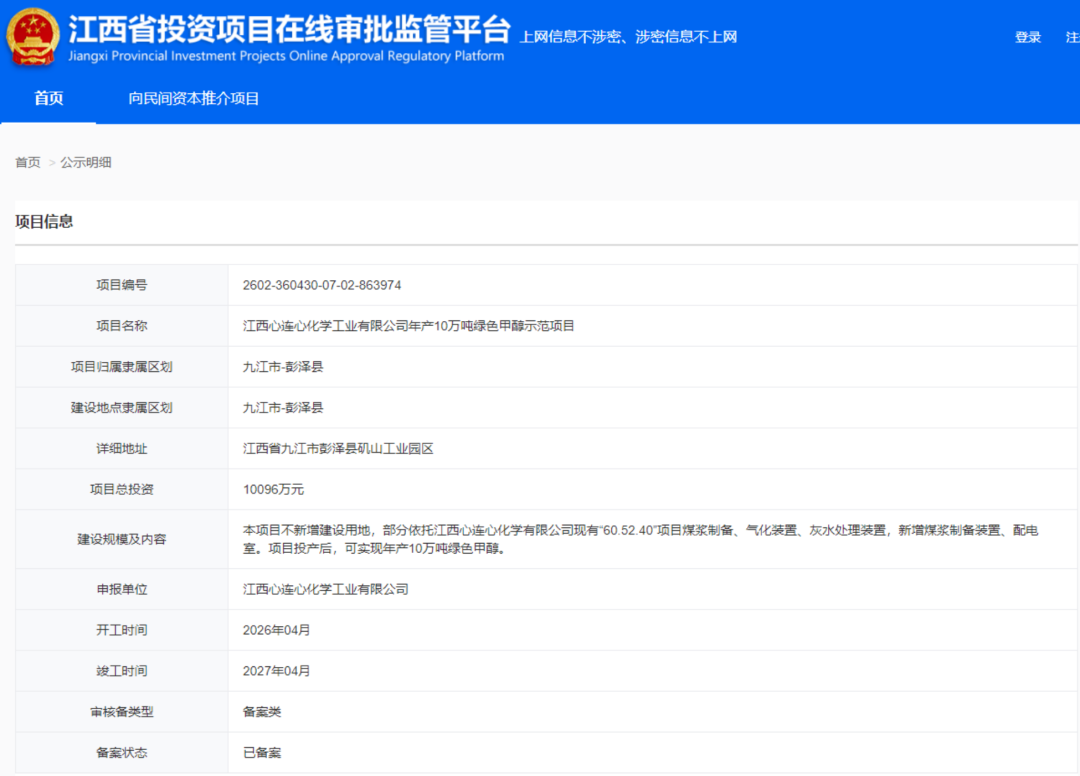The width and height of the screenshot is (1080, 776).
Task: Click the 开工时间 value 2026年04月
Action: [x=277, y=630]
